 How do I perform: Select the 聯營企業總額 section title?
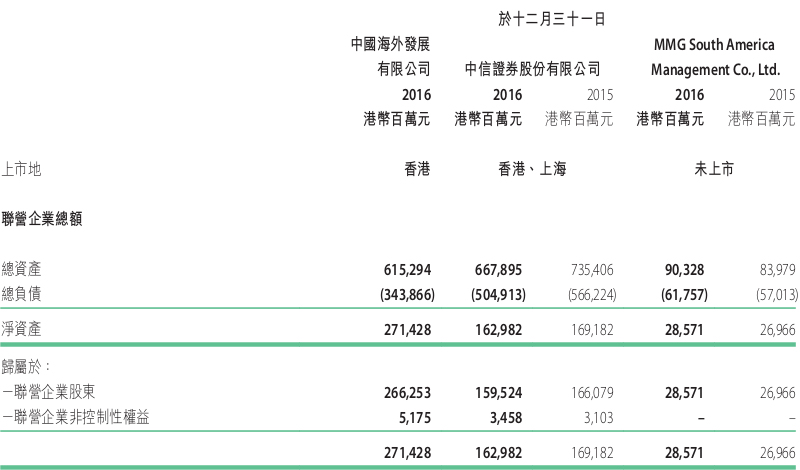click(x=42, y=219)
